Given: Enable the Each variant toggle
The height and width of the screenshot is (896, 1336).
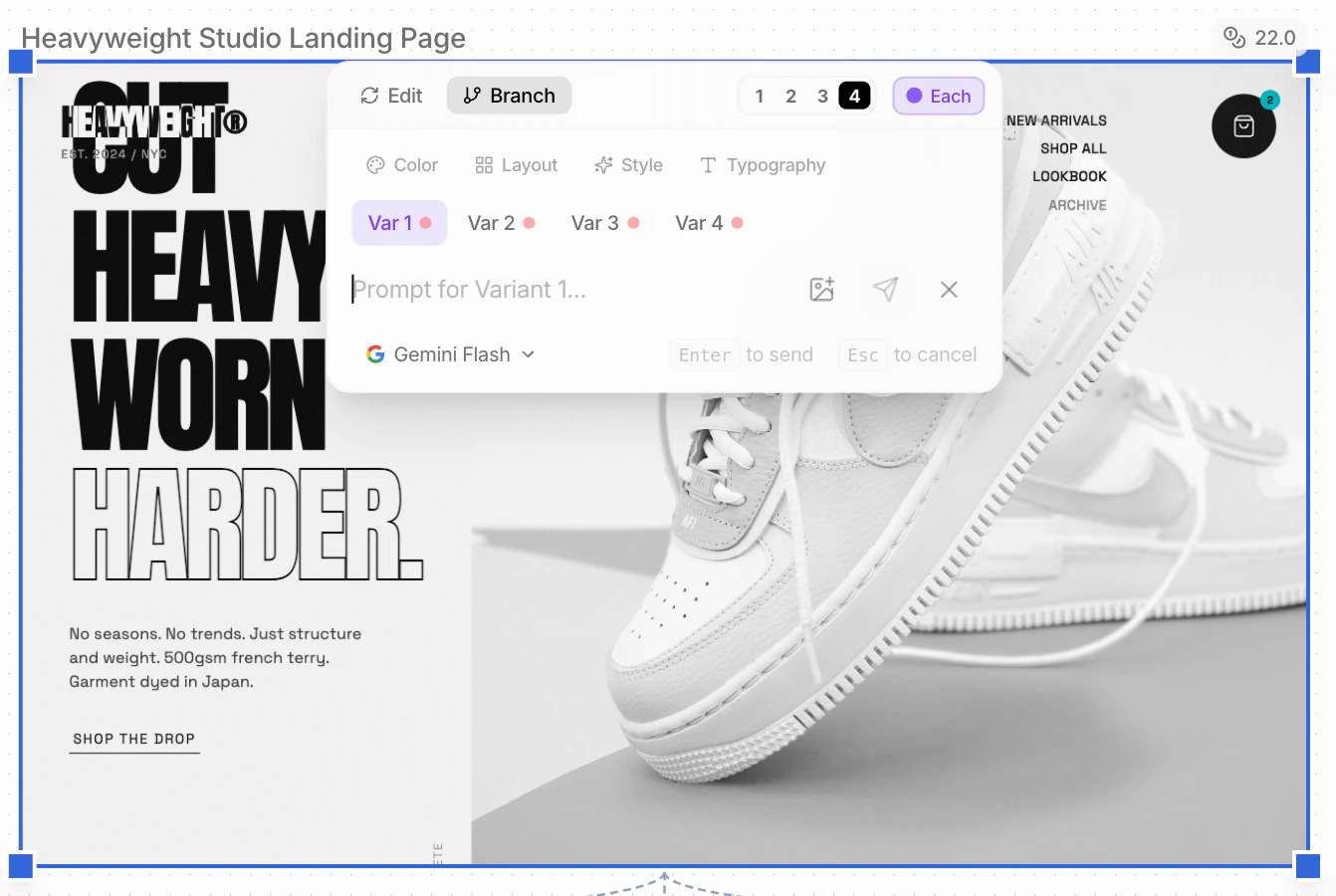Looking at the screenshot, I should point(937,96).
